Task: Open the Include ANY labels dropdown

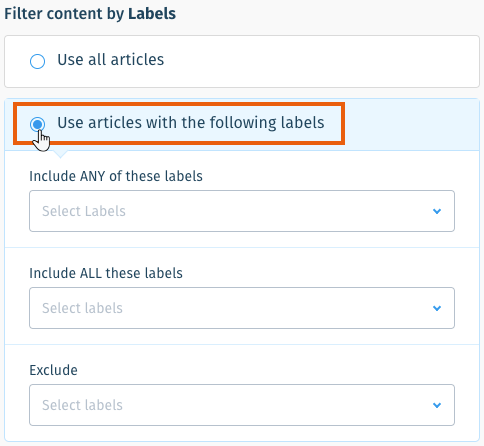Action: (x=242, y=211)
